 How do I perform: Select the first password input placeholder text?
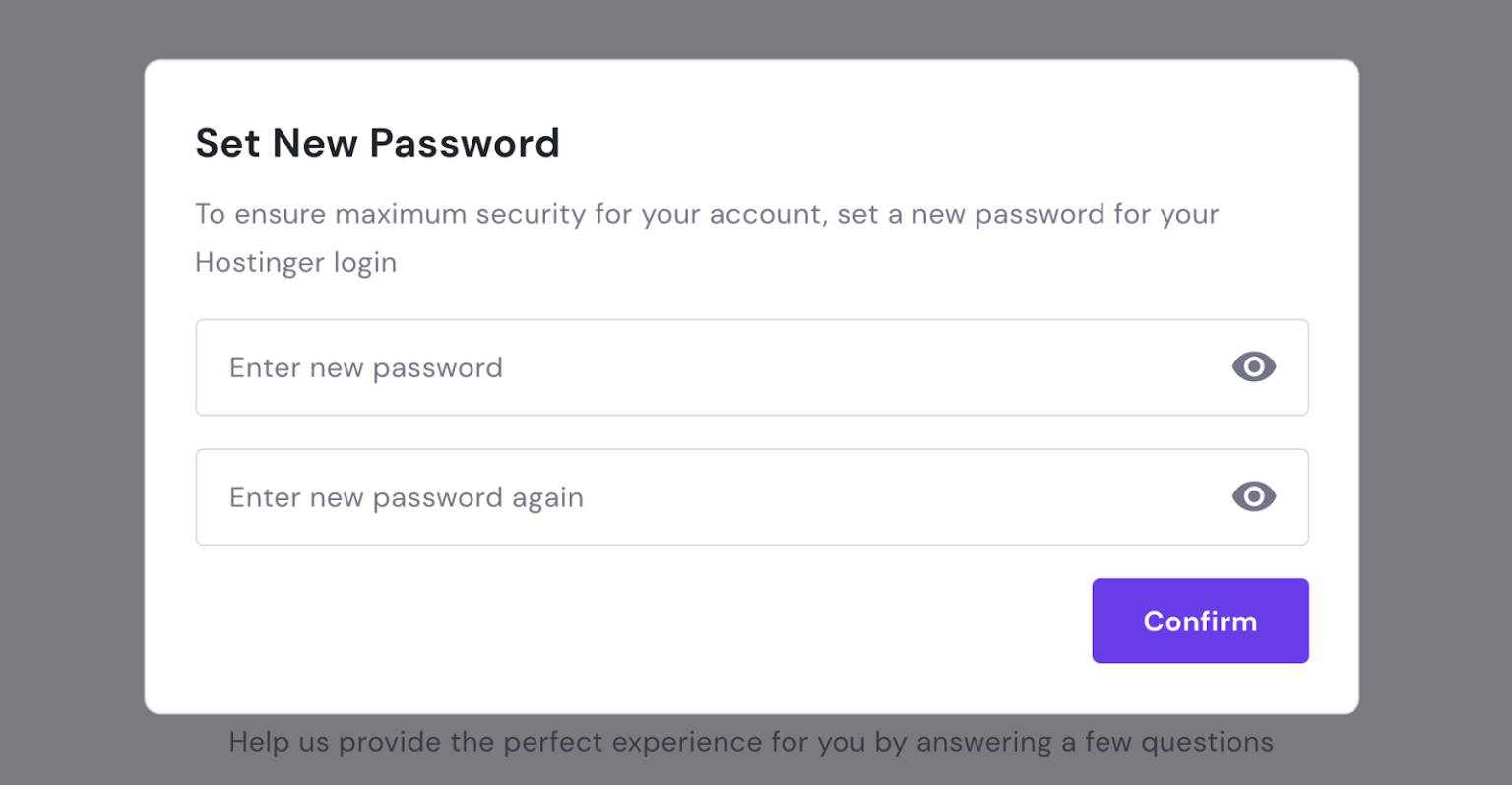click(x=365, y=368)
